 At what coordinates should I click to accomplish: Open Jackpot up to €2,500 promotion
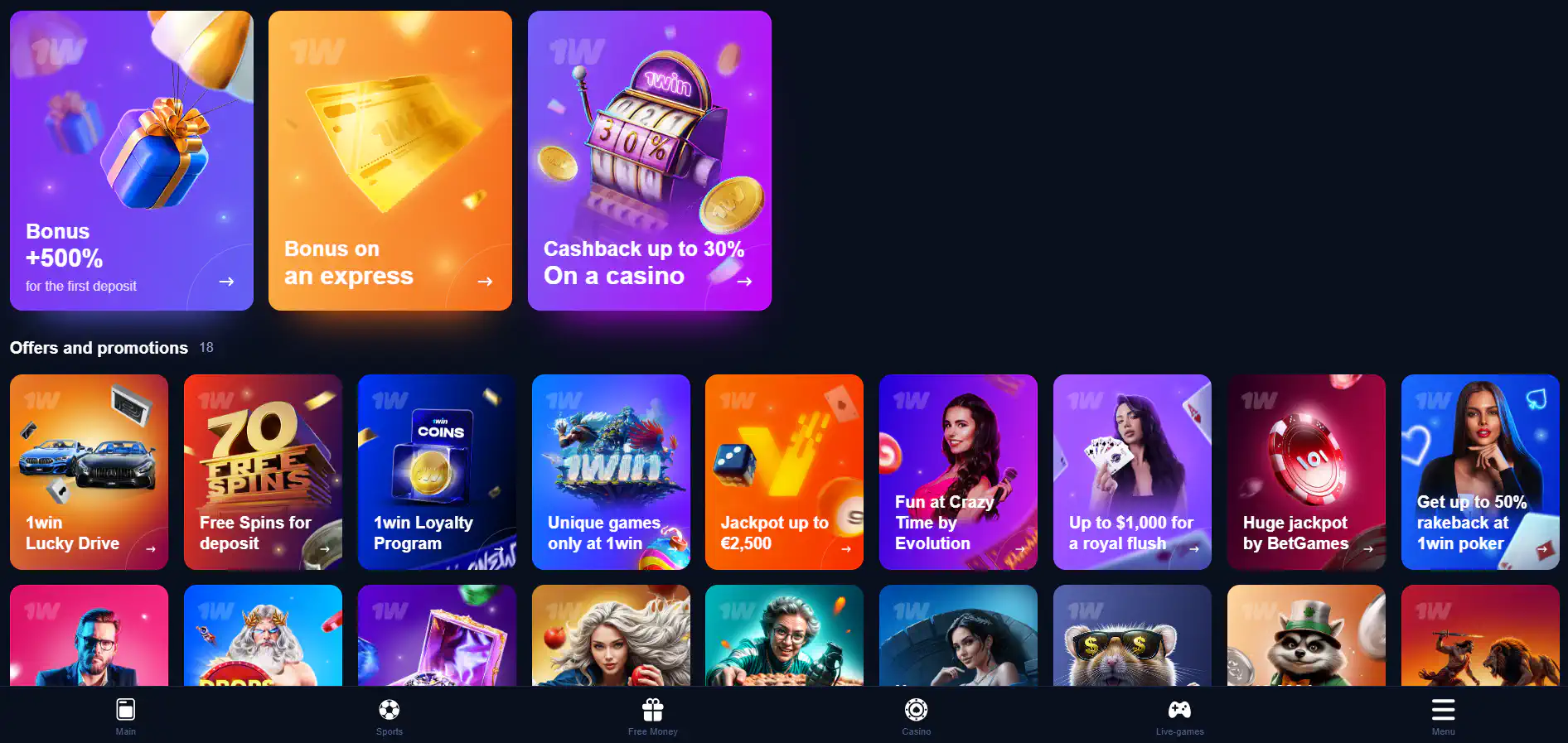click(x=784, y=472)
